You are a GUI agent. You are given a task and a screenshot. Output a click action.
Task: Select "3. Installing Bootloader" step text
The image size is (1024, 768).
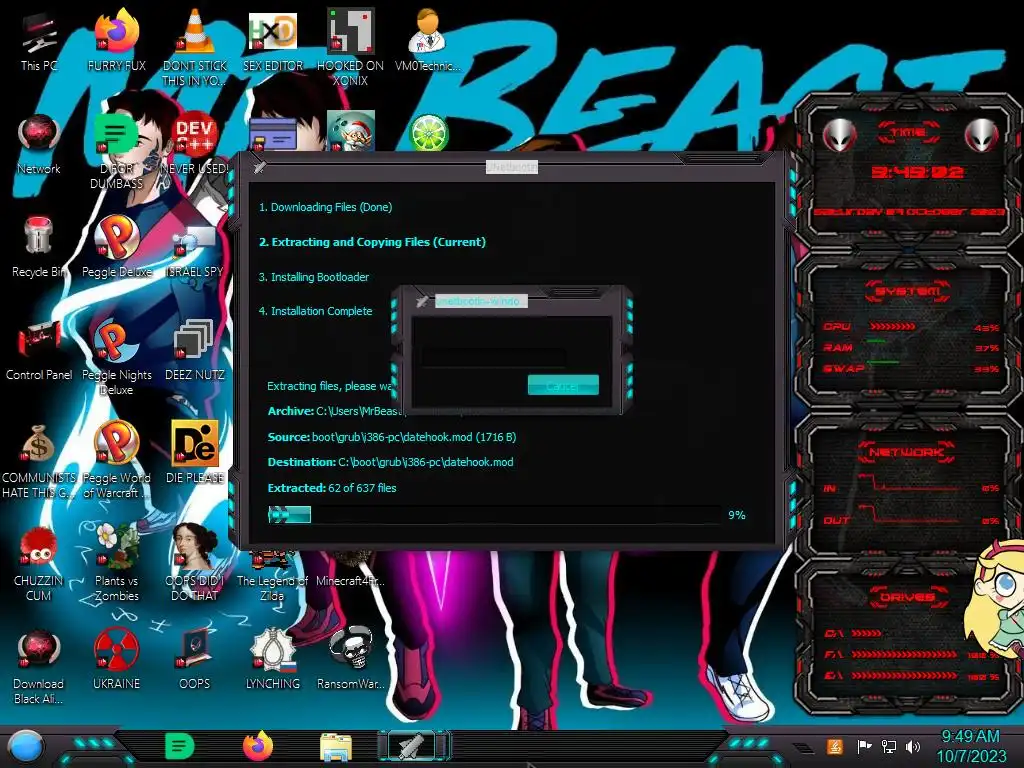coord(313,277)
